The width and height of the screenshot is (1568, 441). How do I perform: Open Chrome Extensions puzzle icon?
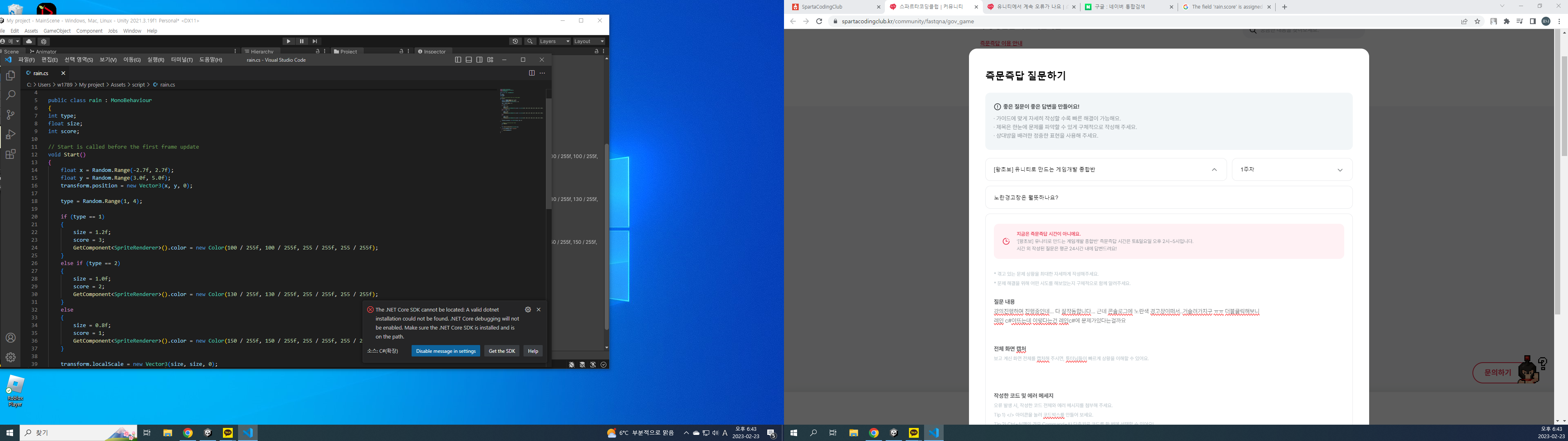pyautogui.click(x=1506, y=21)
